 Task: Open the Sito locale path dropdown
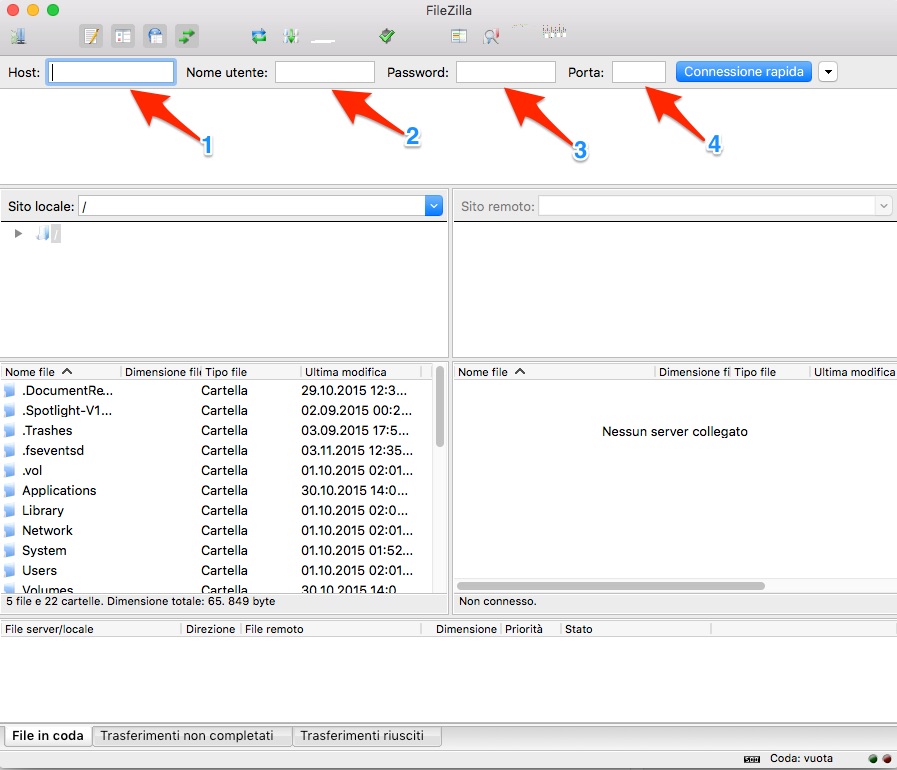[434, 206]
